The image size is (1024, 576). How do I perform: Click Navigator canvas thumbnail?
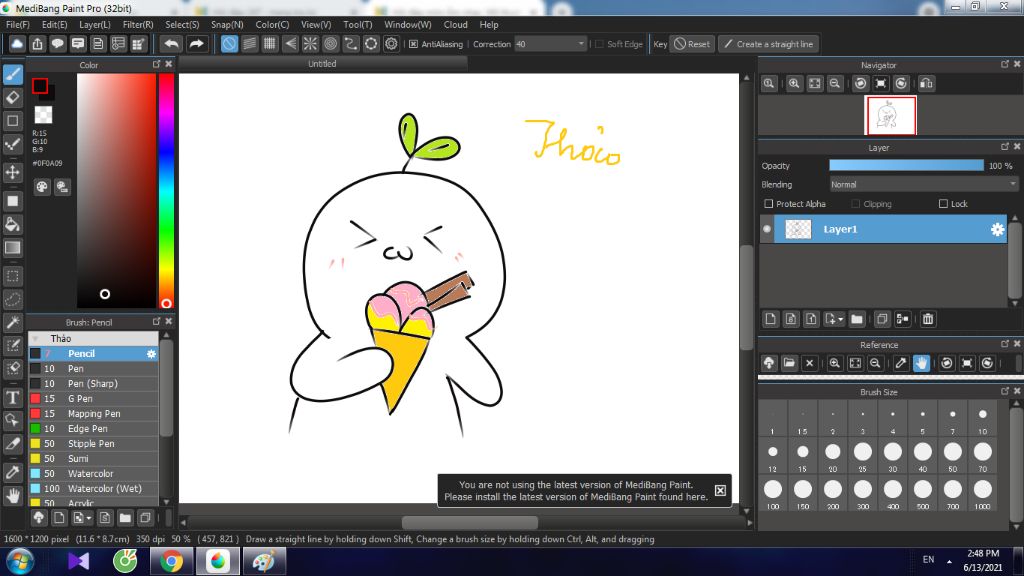point(890,116)
